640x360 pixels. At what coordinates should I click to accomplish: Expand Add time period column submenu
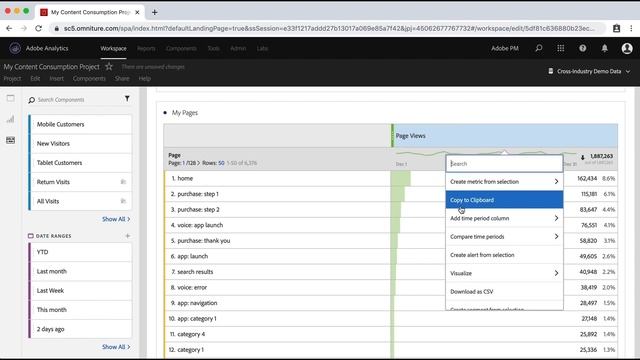click(x=556, y=218)
